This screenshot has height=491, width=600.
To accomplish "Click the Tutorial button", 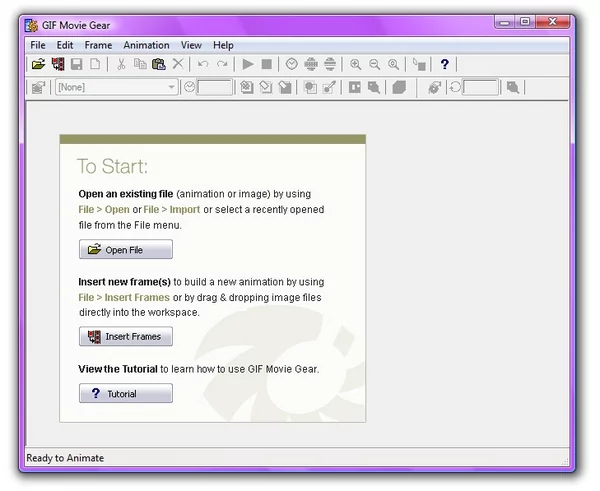I will tap(126, 393).
